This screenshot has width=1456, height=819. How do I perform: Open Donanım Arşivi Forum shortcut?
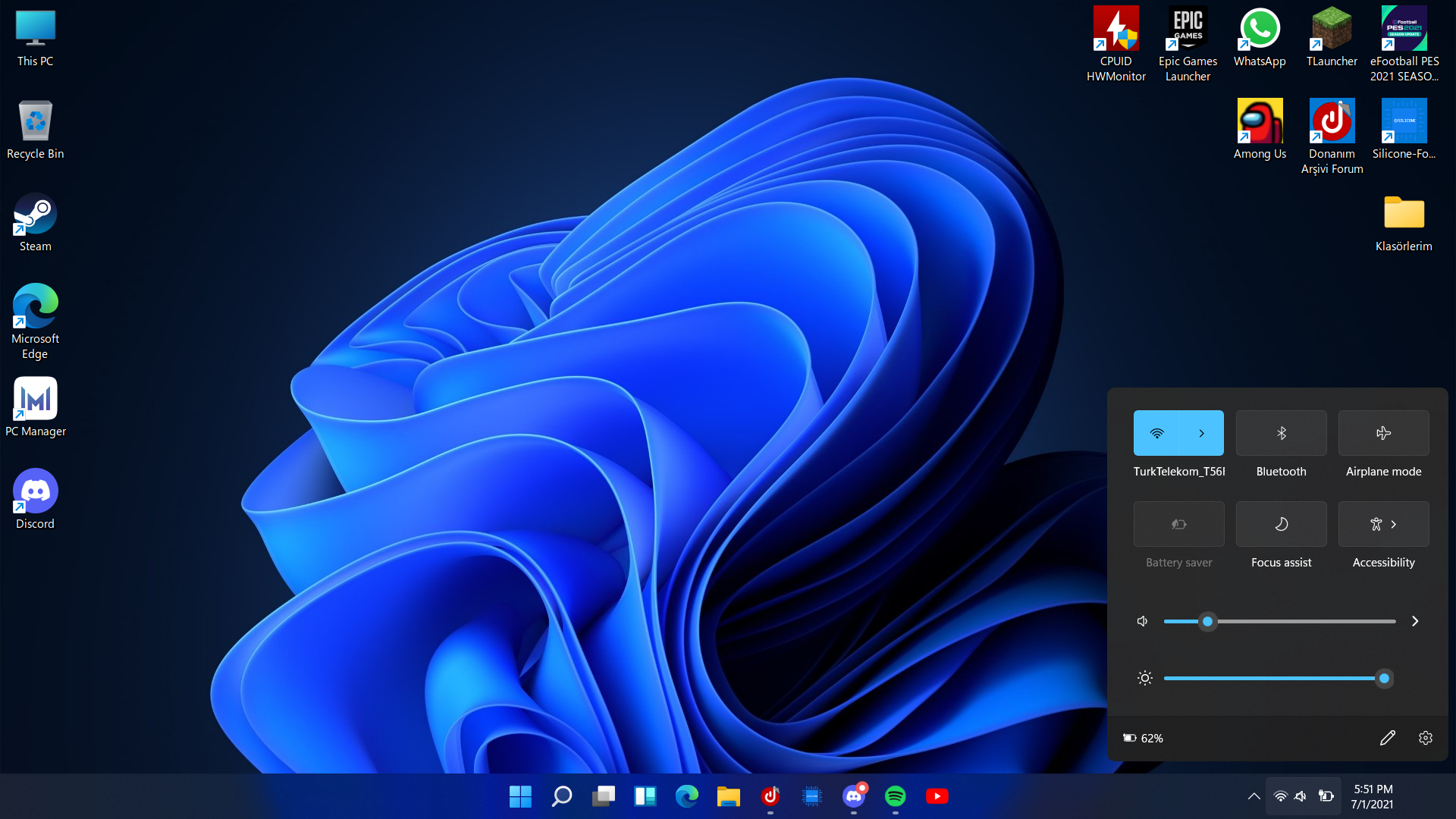click(x=1332, y=137)
